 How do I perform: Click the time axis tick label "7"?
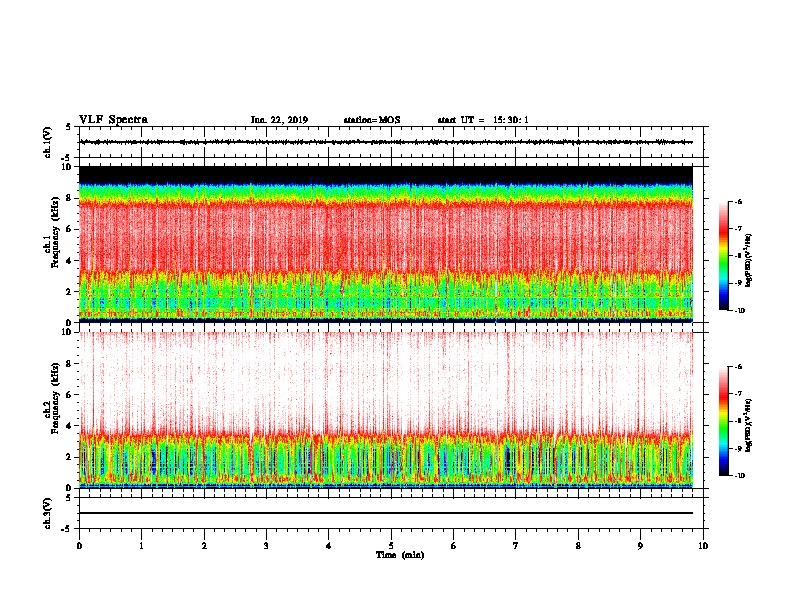[516, 546]
